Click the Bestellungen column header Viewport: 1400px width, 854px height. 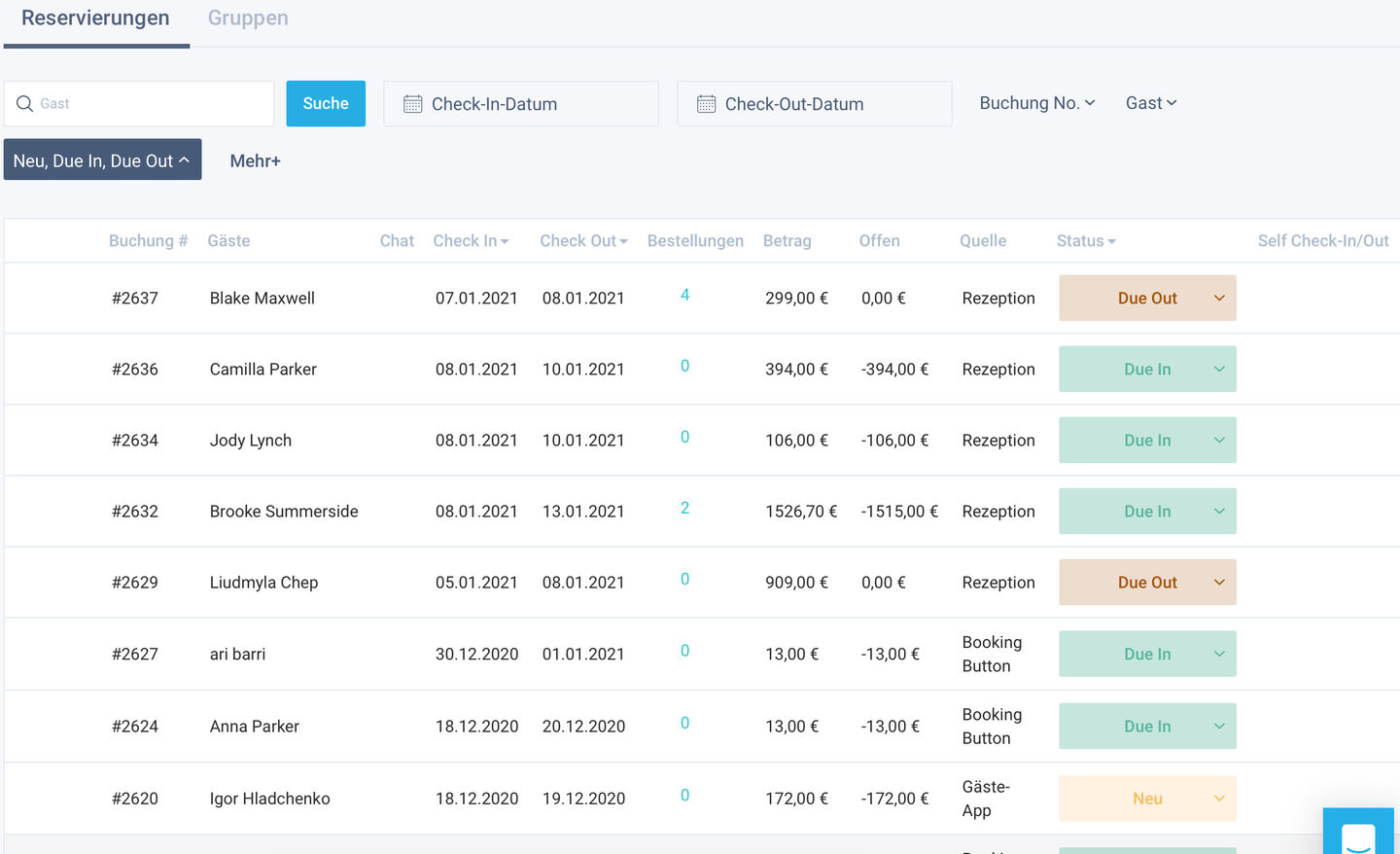coord(695,241)
